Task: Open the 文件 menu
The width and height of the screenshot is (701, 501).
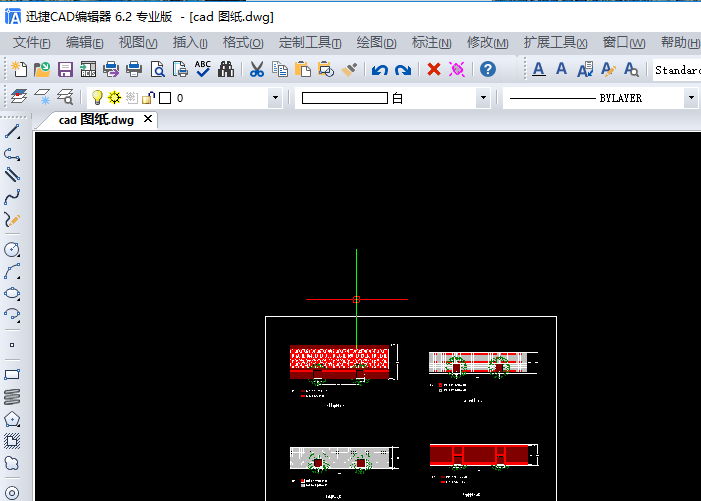Action: [x=32, y=43]
